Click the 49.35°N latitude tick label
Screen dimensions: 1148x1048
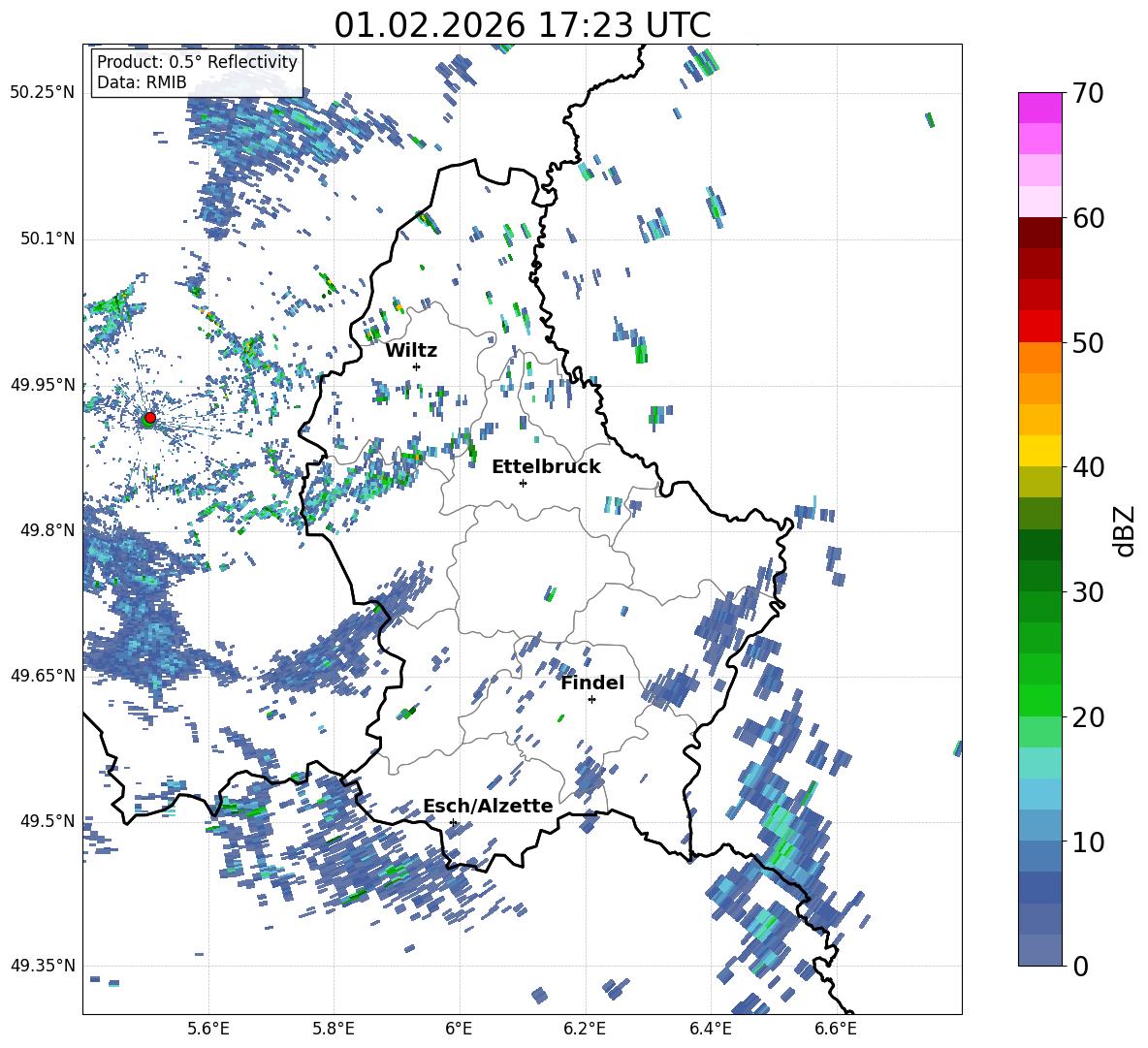coord(43,966)
